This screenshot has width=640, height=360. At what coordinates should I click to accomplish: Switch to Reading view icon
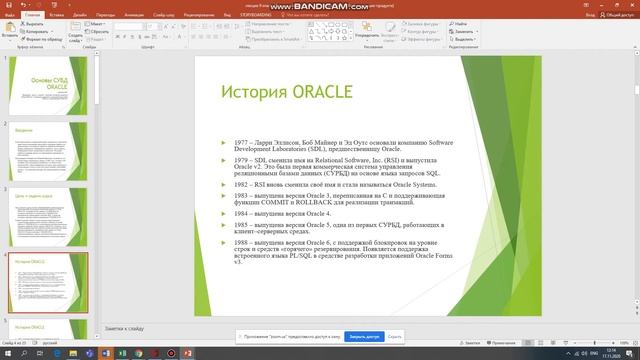553,343
